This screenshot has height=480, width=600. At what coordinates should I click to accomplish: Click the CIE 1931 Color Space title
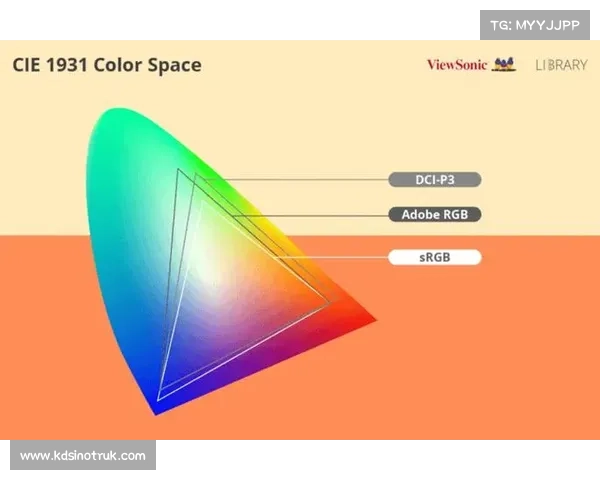pos(106,65)
